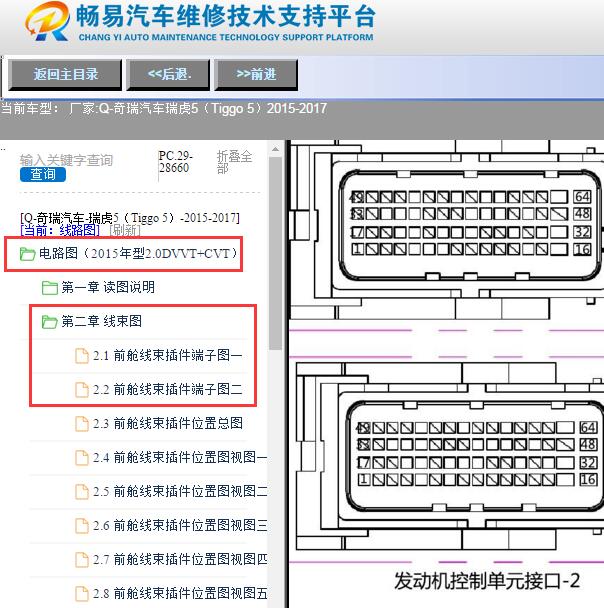Click the 2.8 document page icon
Image resolution: width=604 pixels, height=608 pixels.
click(81, 594)
